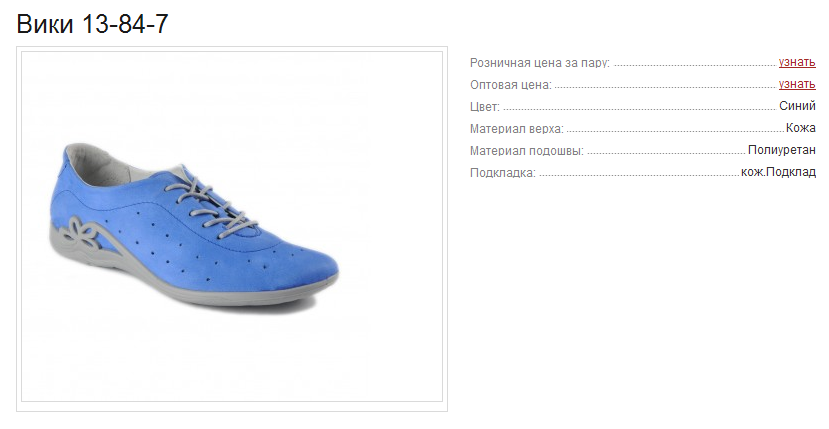This screenshot has width=829, height=429.
Task: Click the "Материал верха" label
Action: tap(517, 129)
